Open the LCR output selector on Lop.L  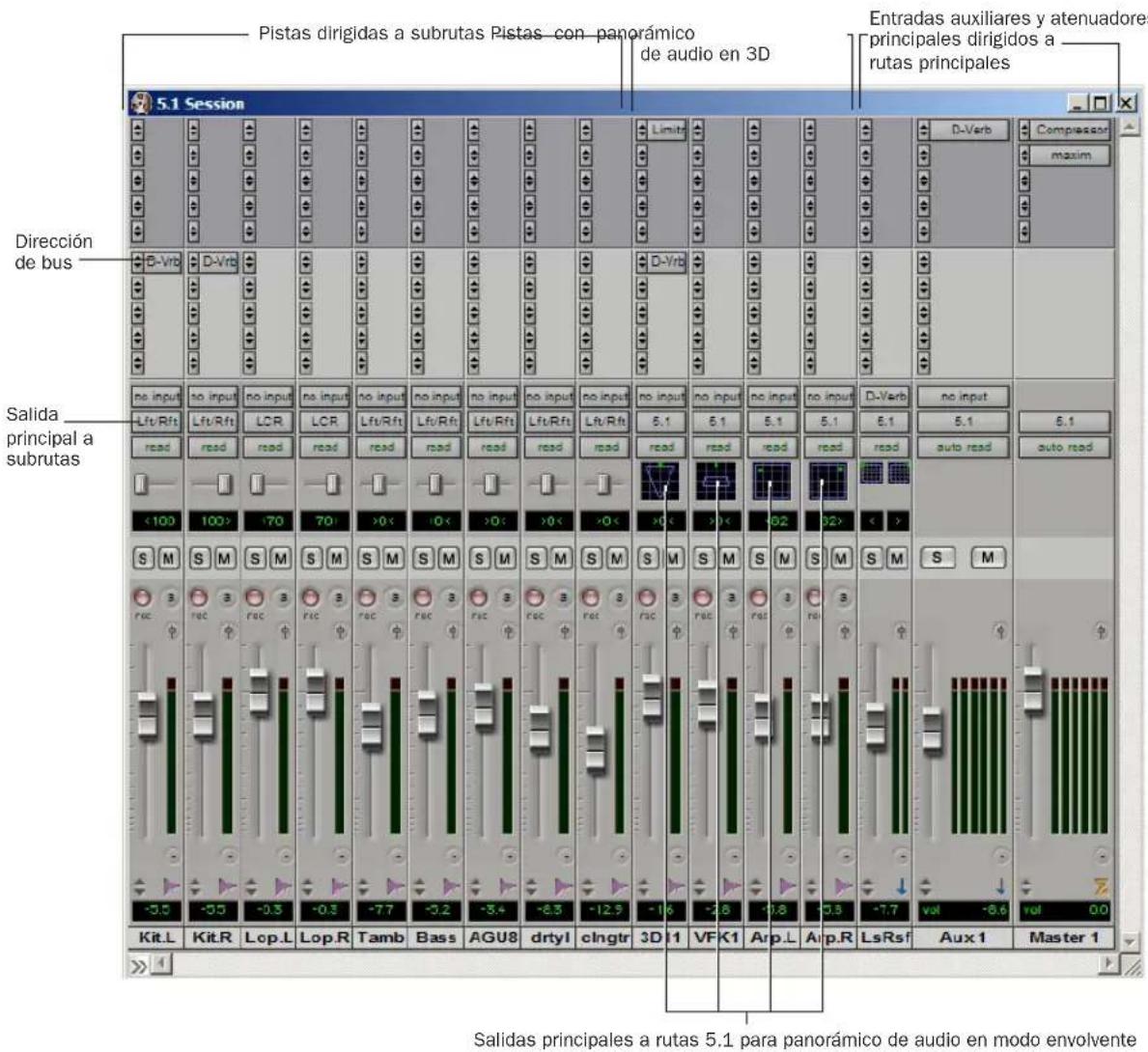tap(268, 422)
